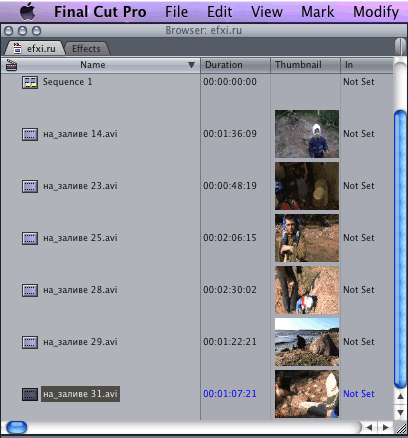The image size is (408, 438).
Task: Select the Sequence 1 icon
Action: [30, 82]
